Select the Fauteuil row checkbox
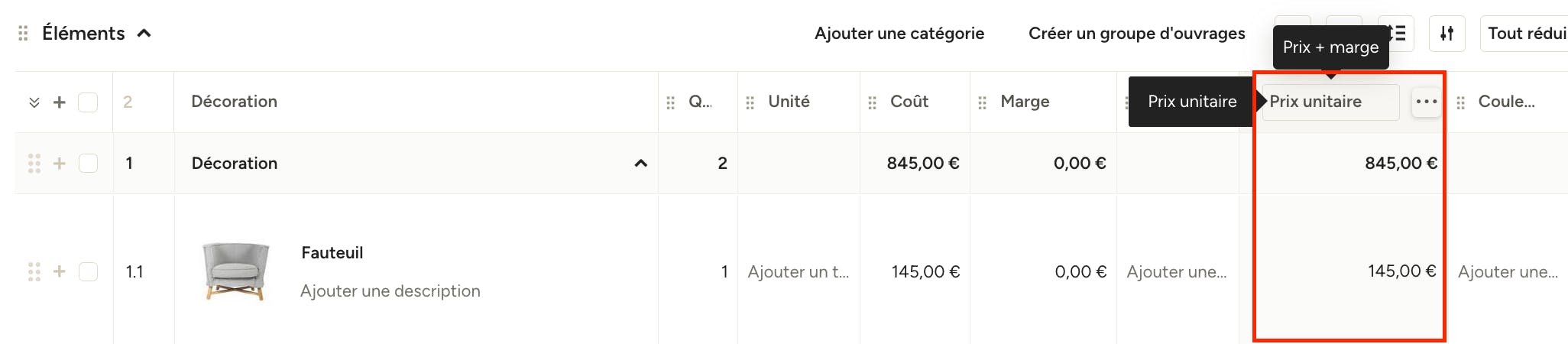Screen dimensions: 1568x344 (88, 271)
